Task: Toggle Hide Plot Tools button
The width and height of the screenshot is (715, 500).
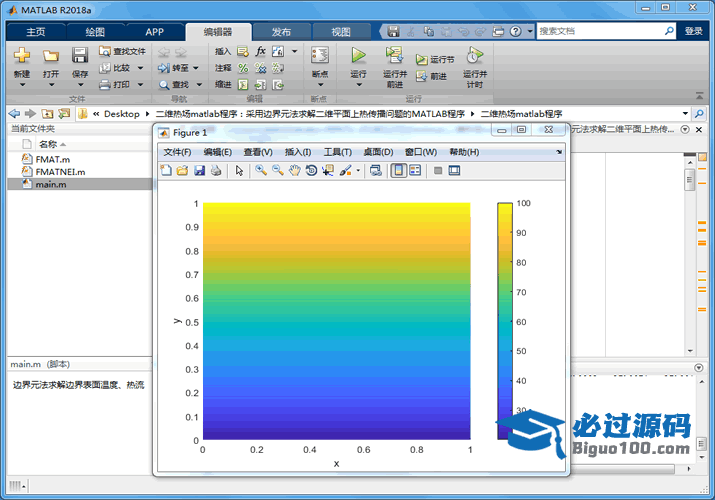Action: (x=438, y=170)
